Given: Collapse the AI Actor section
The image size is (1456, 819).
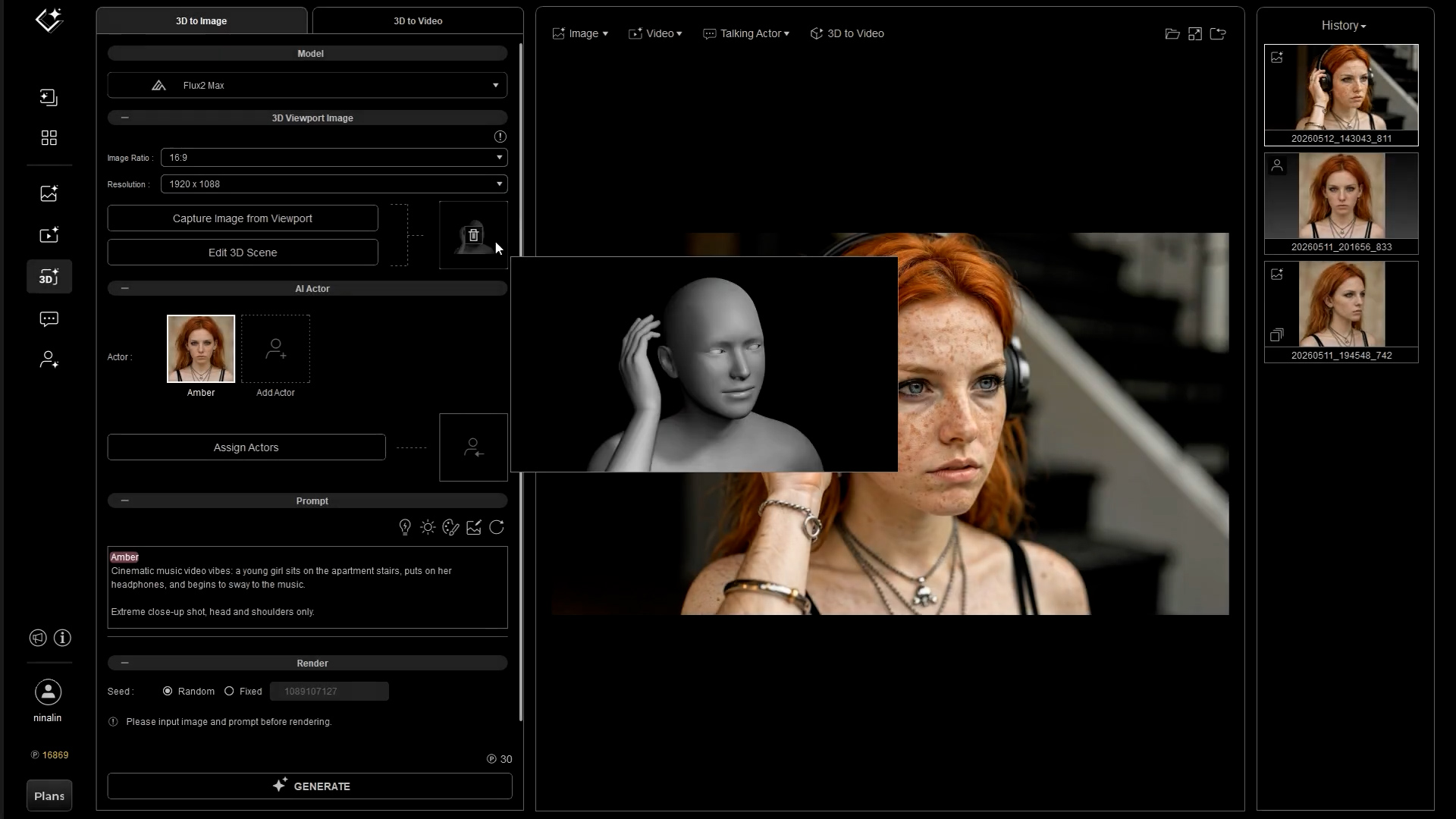Looking at the screenshot, I should [125, 288].
